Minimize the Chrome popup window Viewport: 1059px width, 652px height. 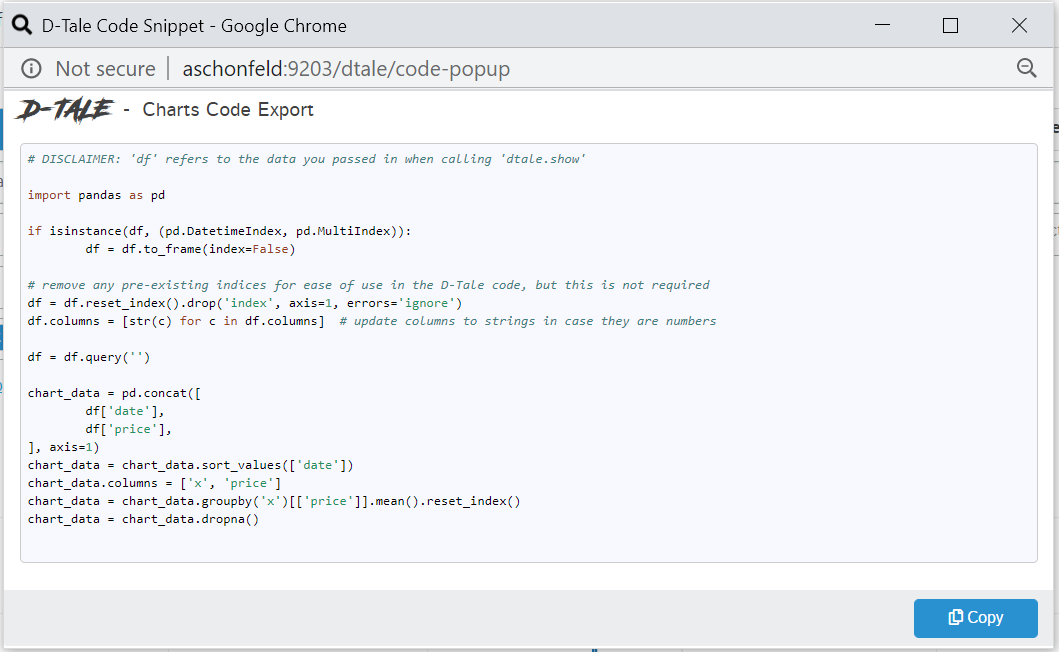[882, 25]
